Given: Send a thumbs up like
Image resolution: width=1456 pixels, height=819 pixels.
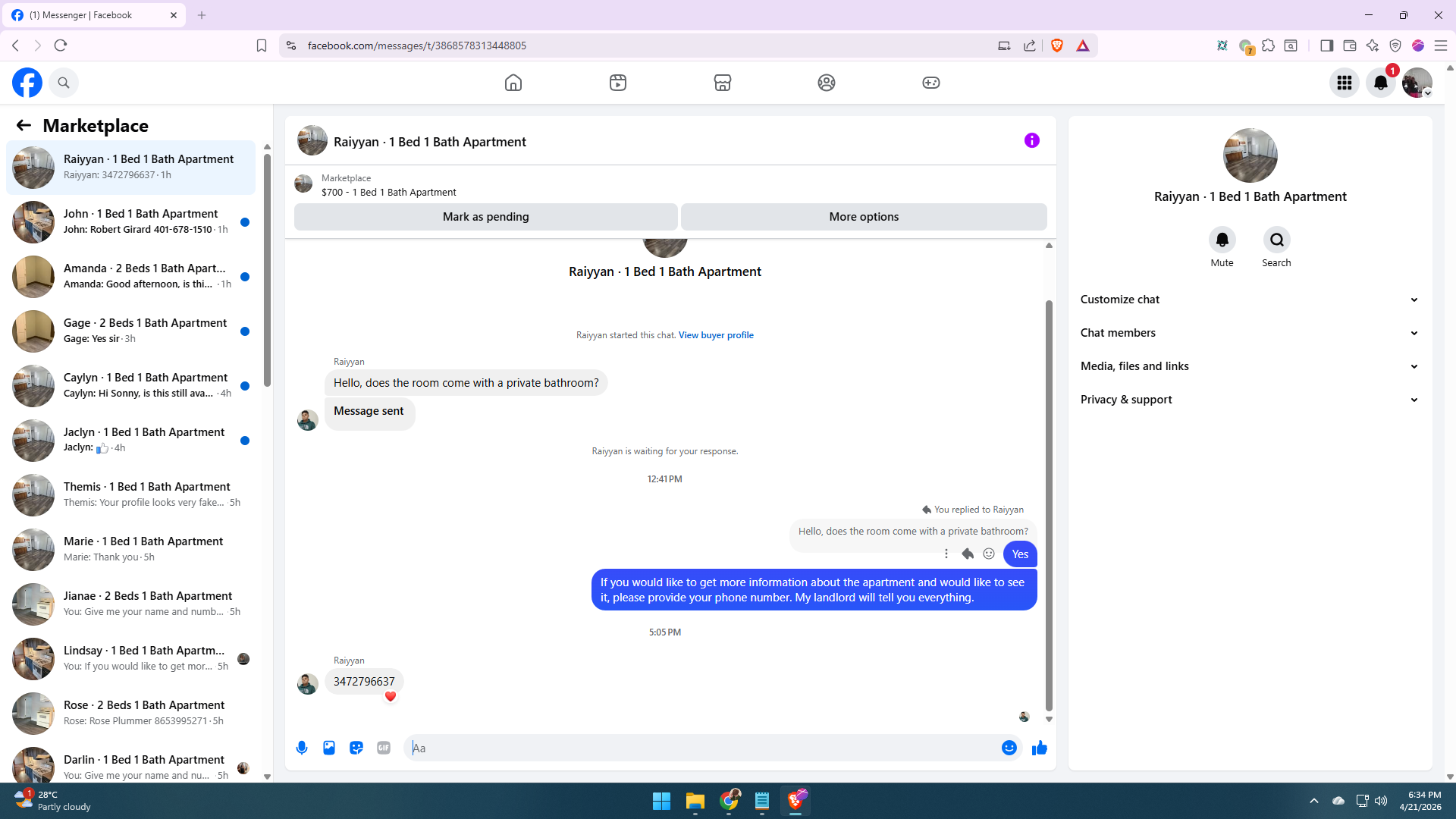Looking at the screenshot, I should 1039,748.
